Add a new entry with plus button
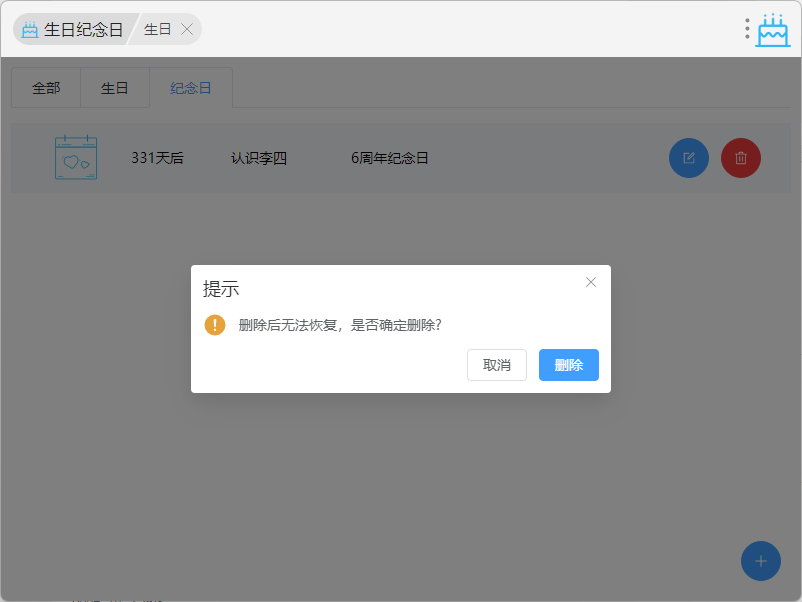The image size is (802, 602). [x=761, y=561]
